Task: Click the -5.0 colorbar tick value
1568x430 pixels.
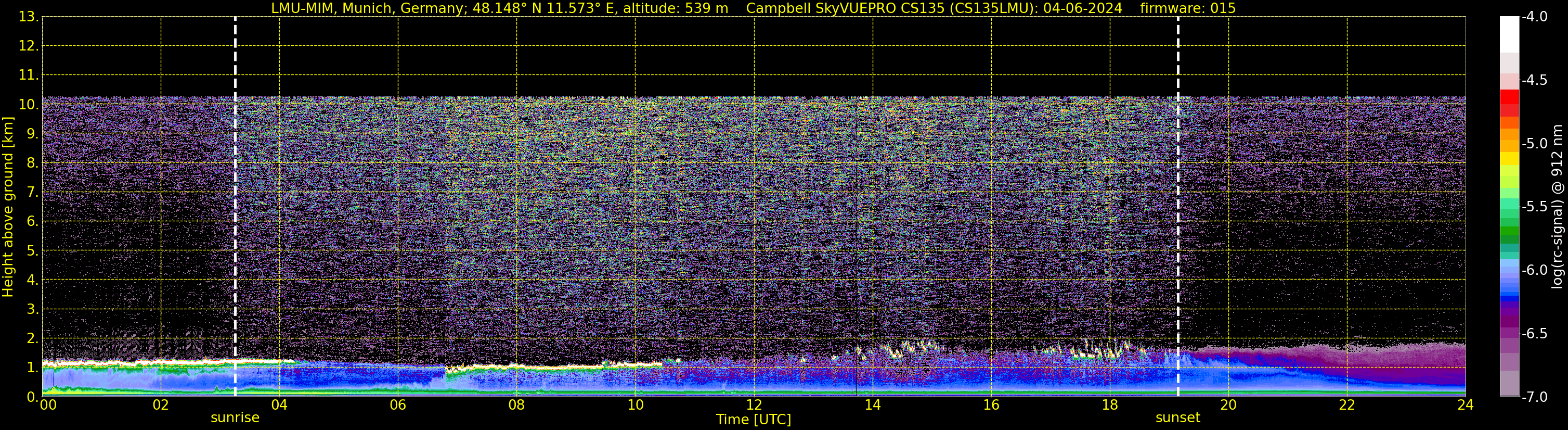Action: coord(1535,144)
